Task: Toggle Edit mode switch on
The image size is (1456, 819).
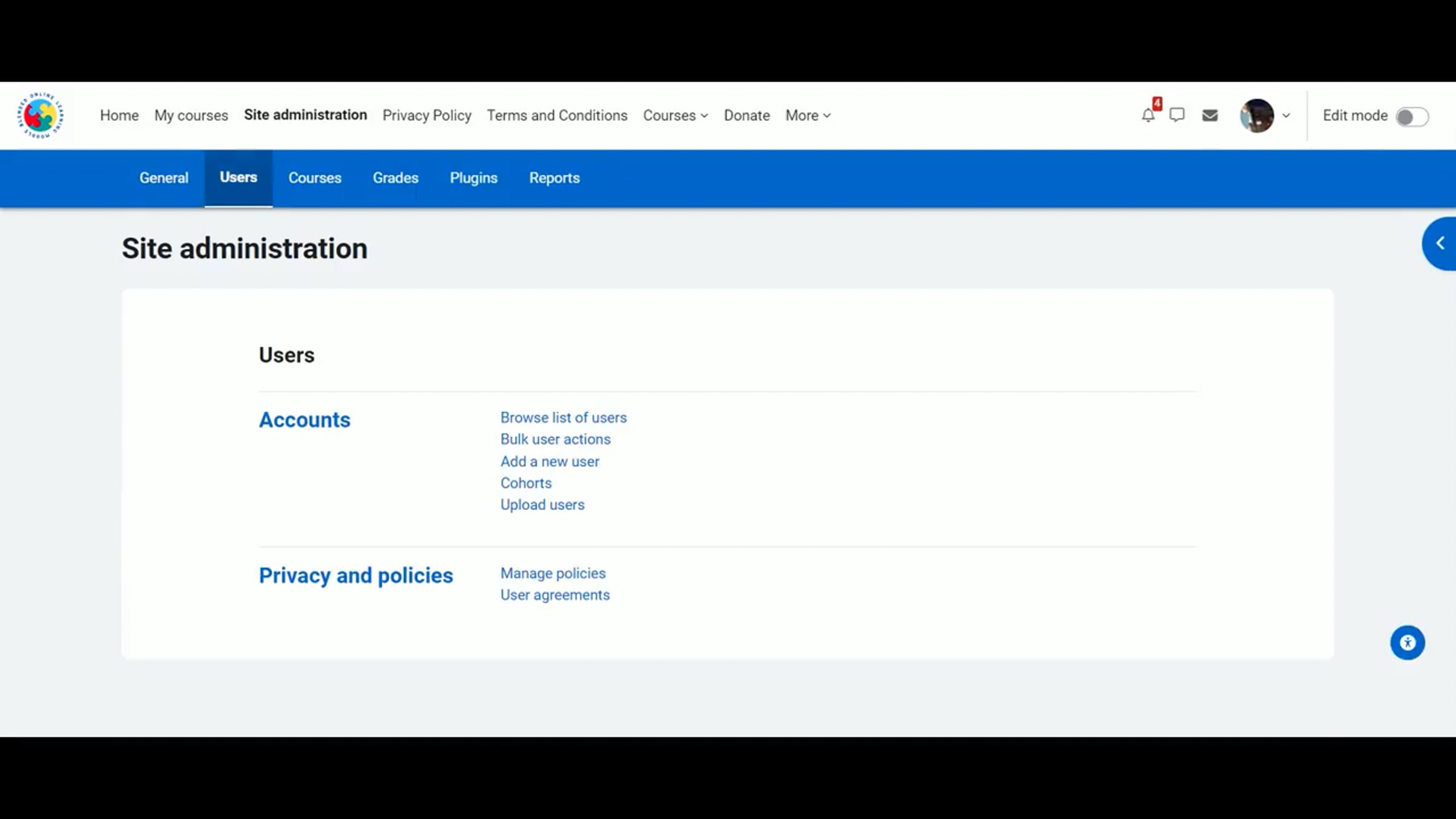Action: point(1412,116)
